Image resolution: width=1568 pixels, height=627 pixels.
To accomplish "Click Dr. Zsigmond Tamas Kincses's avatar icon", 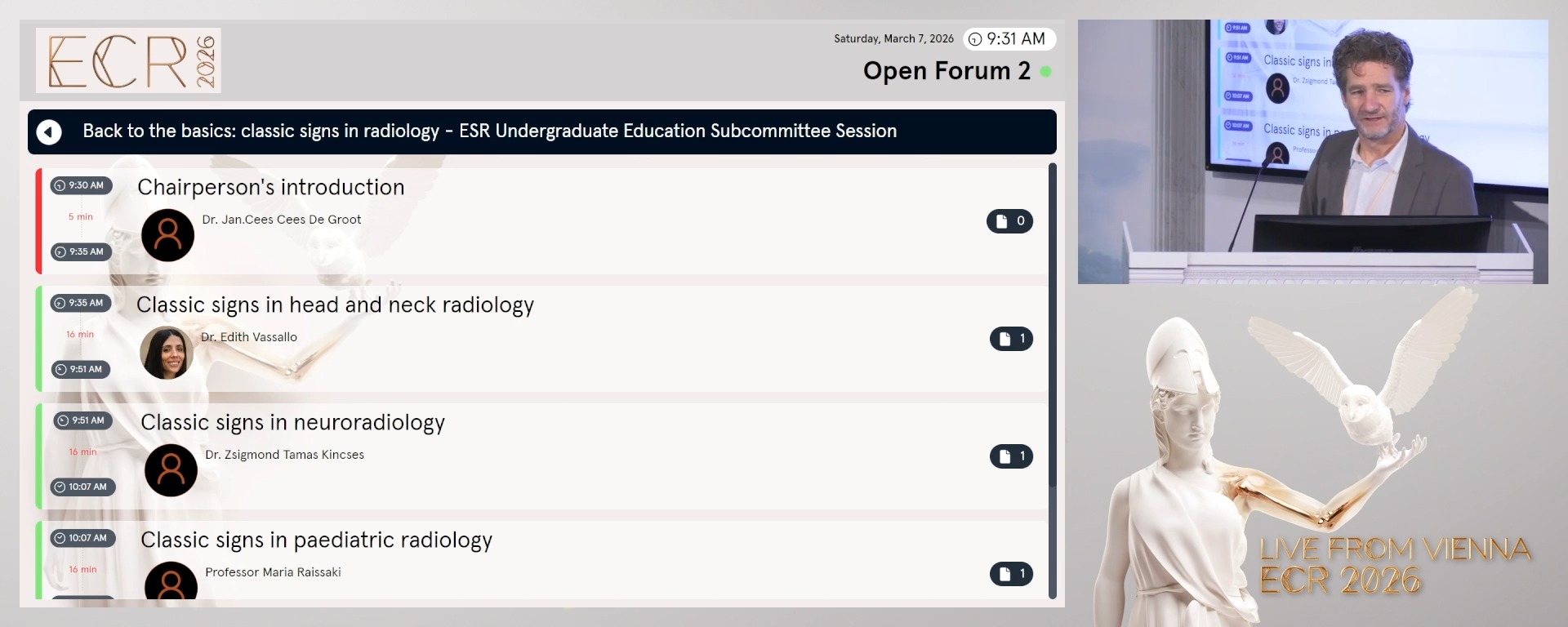I will point(171,470).
